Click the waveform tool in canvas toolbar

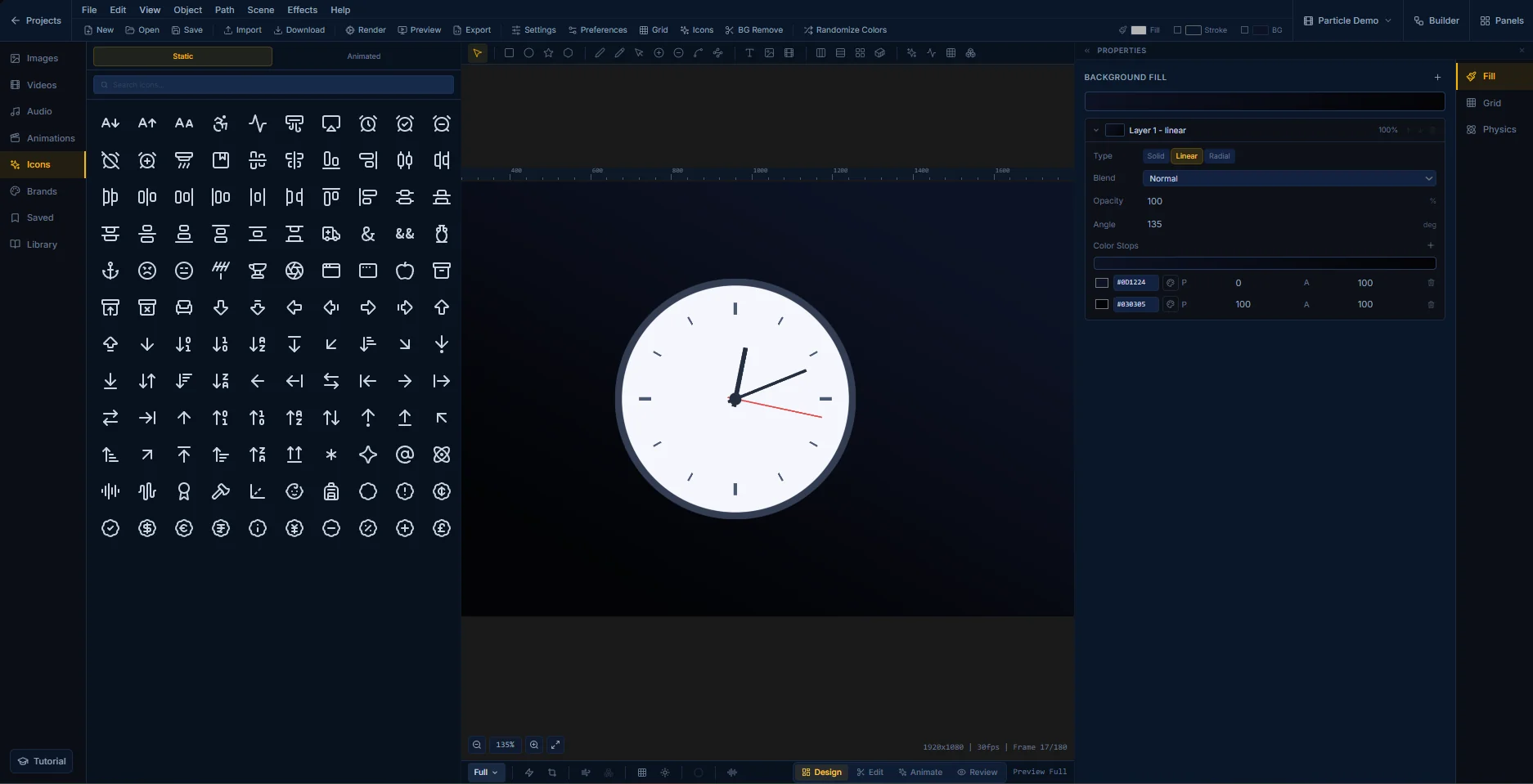[x=931, y=53]
